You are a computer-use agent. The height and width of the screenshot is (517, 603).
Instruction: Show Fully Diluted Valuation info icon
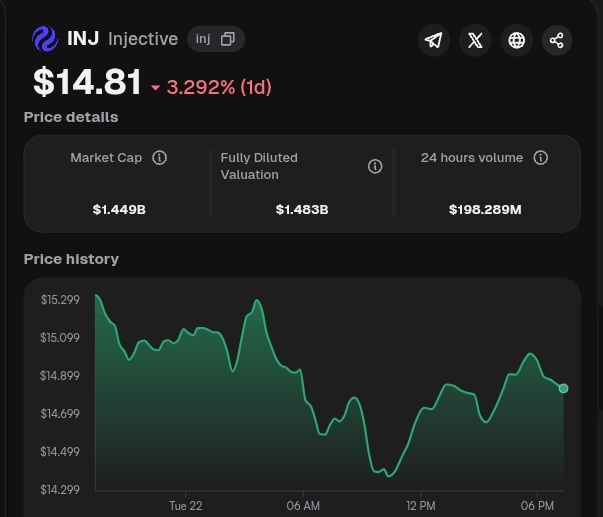375,166
